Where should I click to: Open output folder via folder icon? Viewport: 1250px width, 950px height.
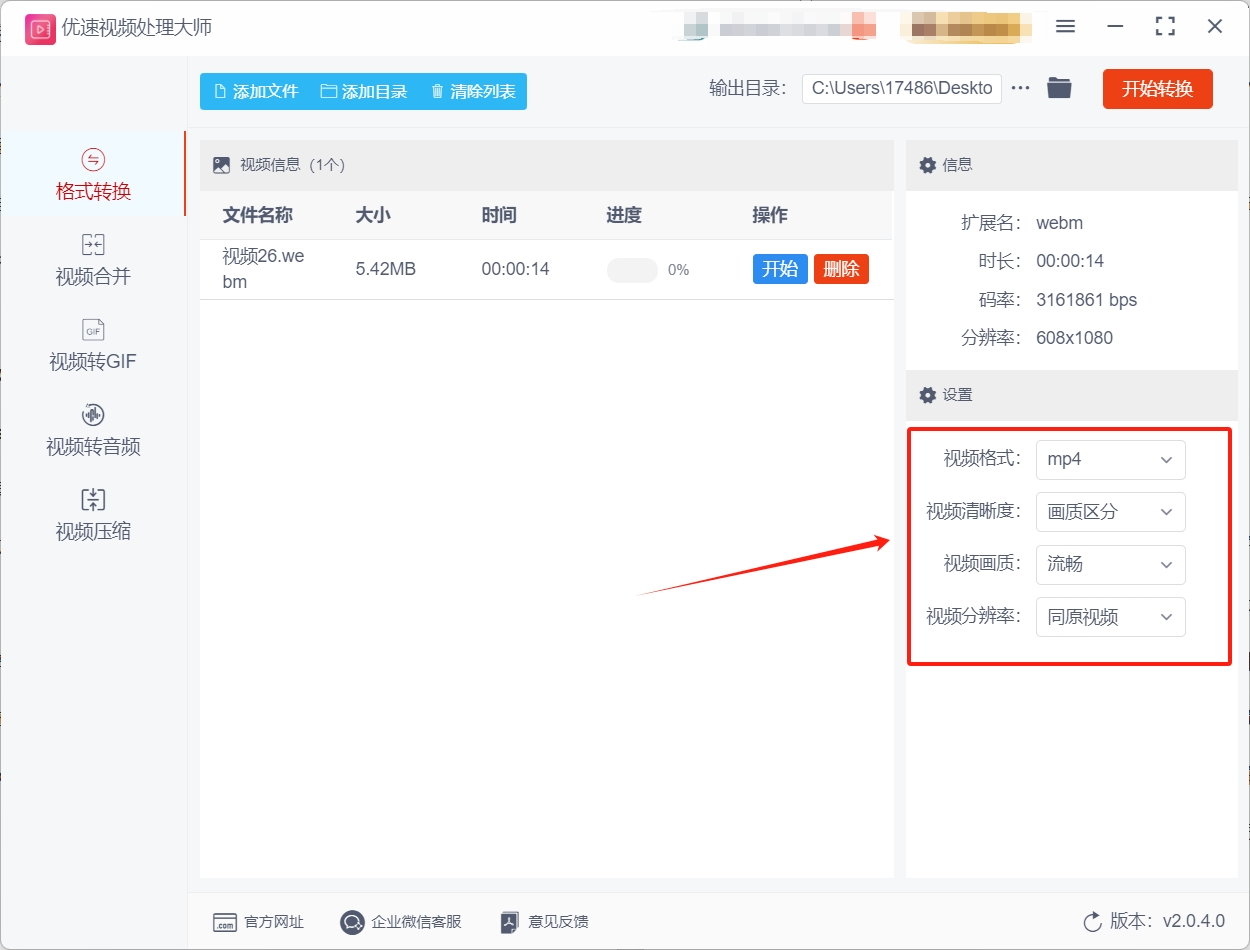click(x=1059, y=88)
